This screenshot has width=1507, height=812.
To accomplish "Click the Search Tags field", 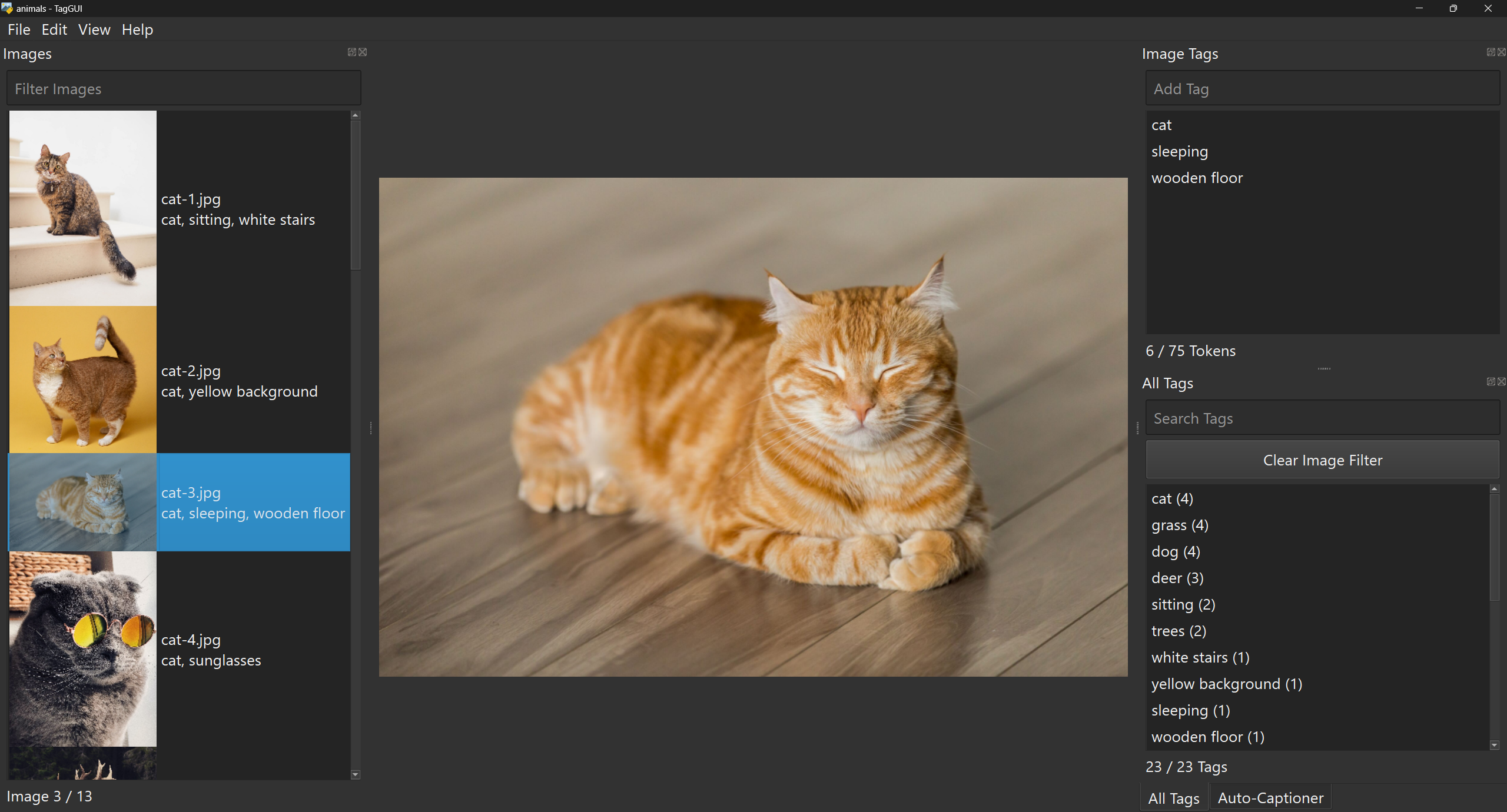I will coord(1322,418).
